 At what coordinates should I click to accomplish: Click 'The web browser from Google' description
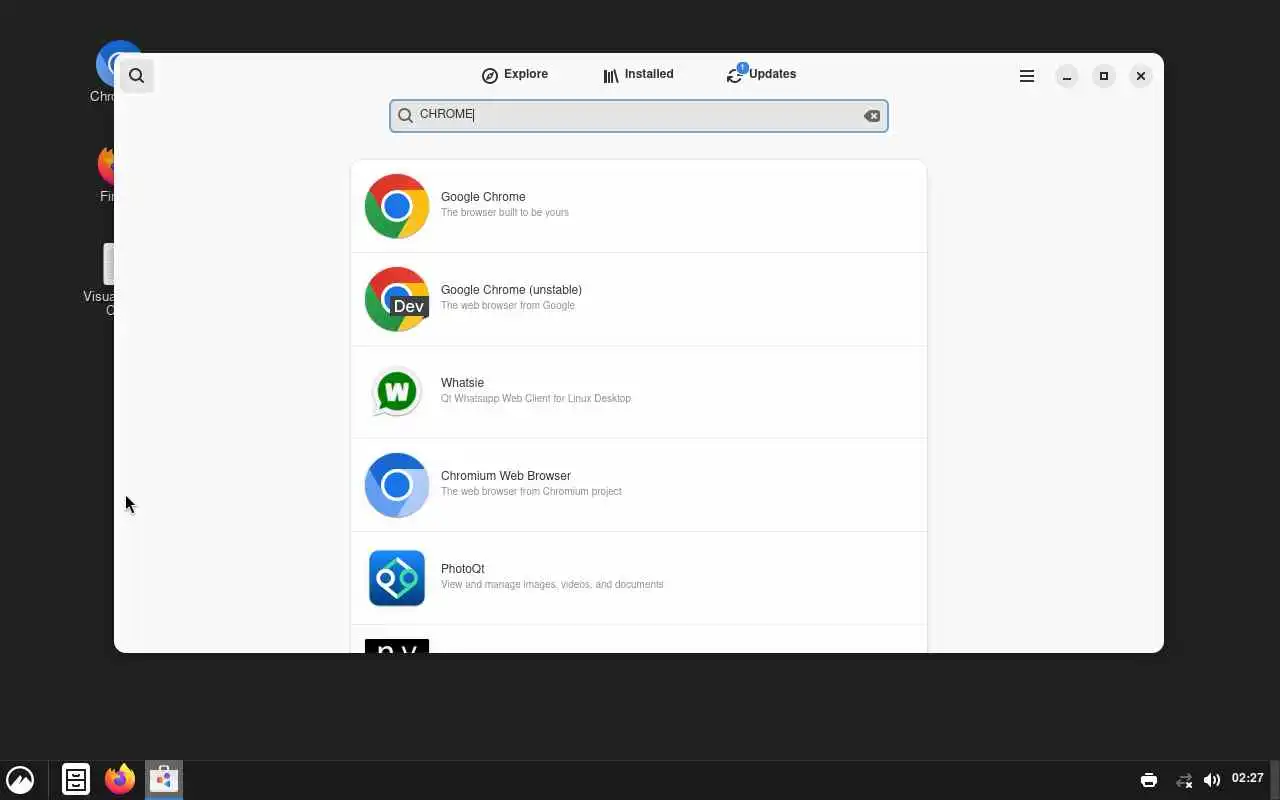508,305
